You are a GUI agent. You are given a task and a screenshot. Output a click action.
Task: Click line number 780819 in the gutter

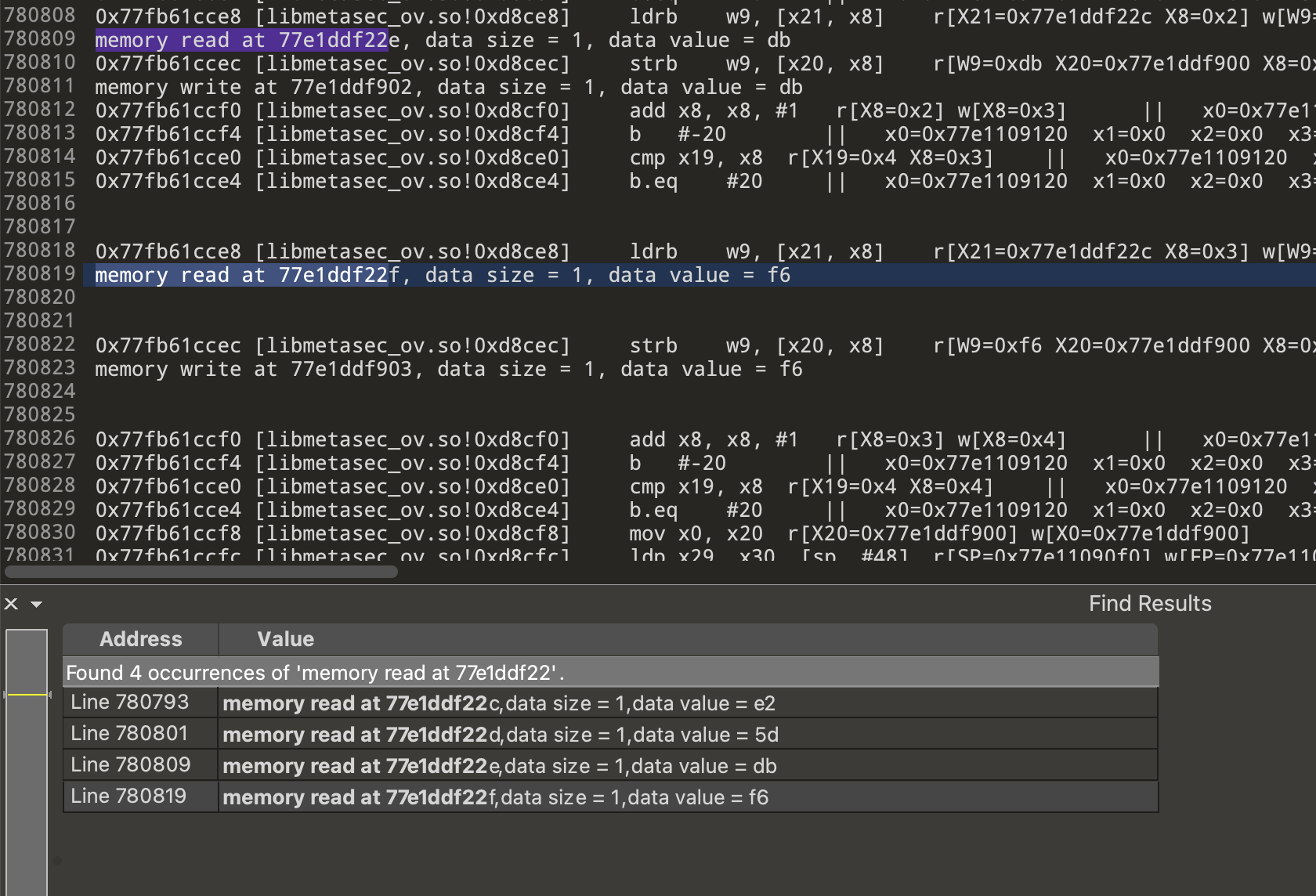[40, 274]
